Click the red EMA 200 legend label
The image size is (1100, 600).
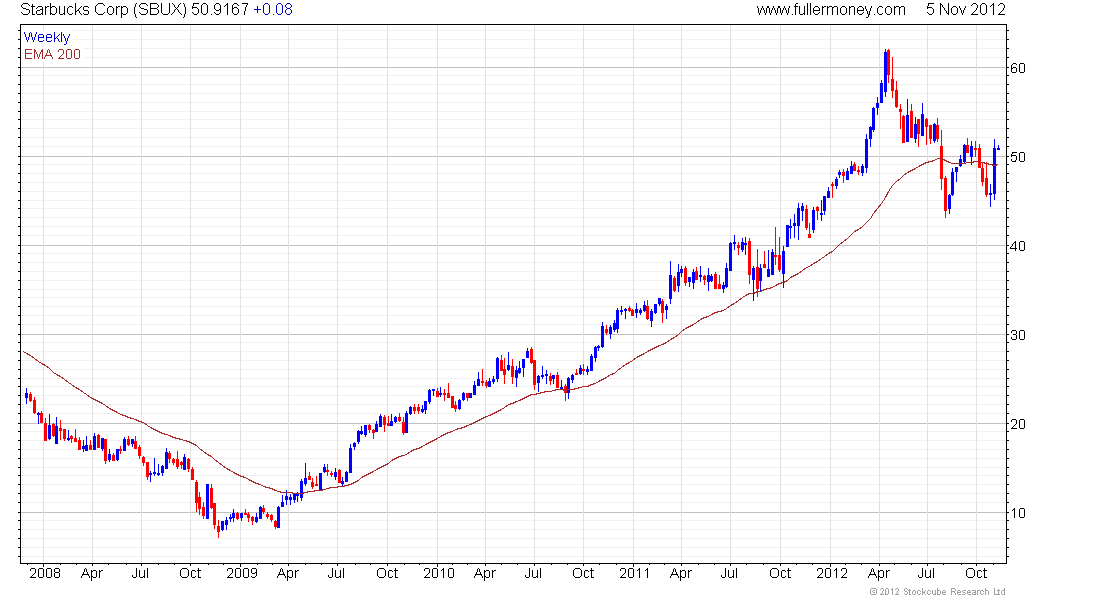coord(52,54)
